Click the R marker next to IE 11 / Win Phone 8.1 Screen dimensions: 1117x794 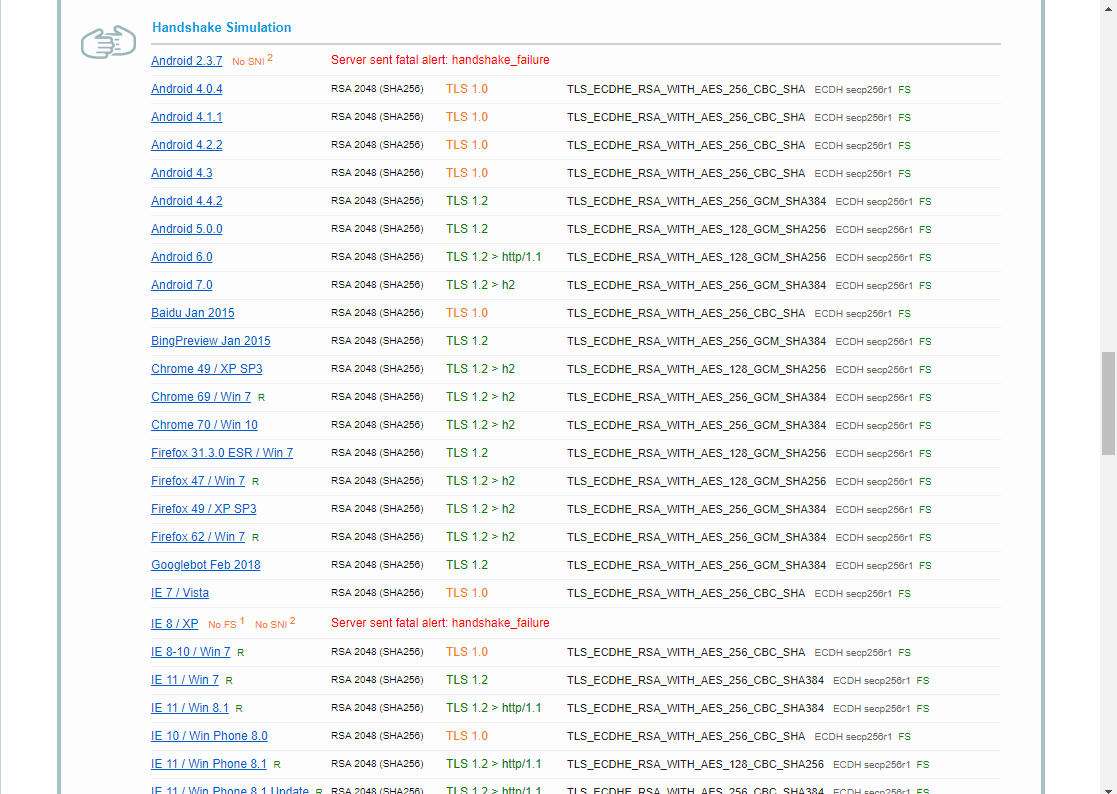click(277, 765)
